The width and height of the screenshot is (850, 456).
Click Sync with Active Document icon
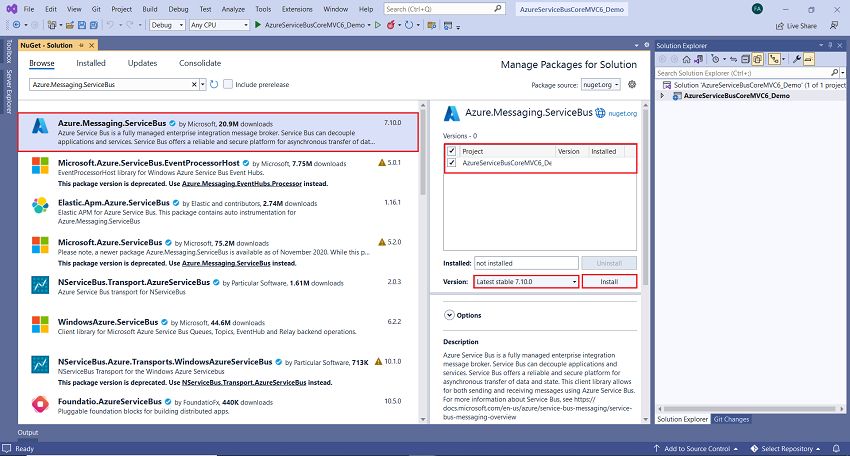(733, 59)
